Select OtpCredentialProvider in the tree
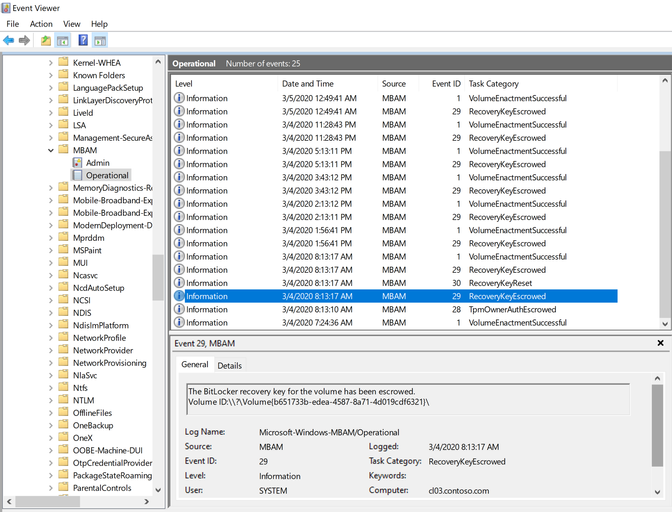The image size is (672, 512). (x=112, y=463)
